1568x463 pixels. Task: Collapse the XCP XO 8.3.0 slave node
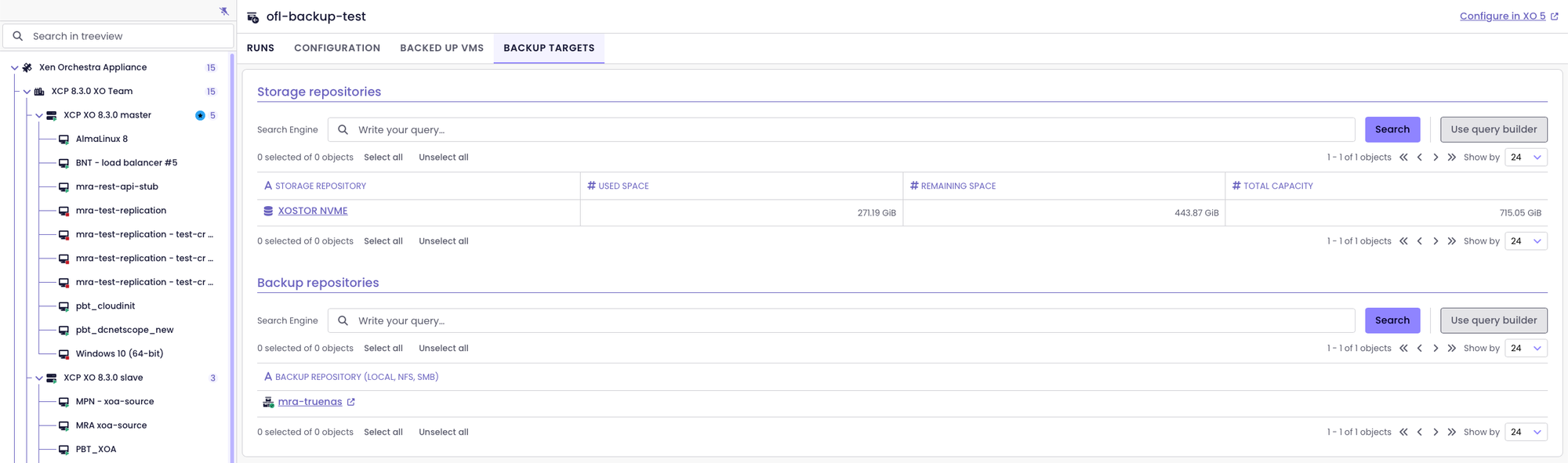[x=38, y=378]
